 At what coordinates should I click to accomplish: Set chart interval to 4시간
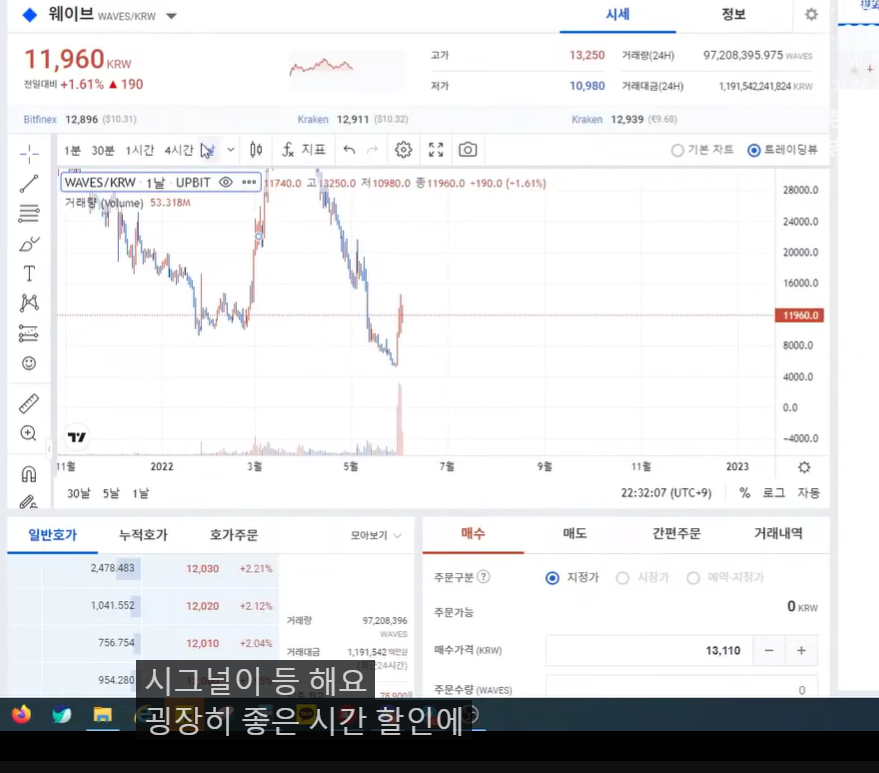[179, 150]
